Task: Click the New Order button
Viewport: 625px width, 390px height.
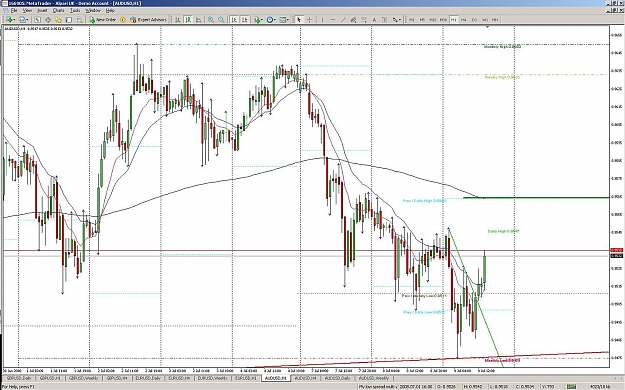Action: pos(102,19)
